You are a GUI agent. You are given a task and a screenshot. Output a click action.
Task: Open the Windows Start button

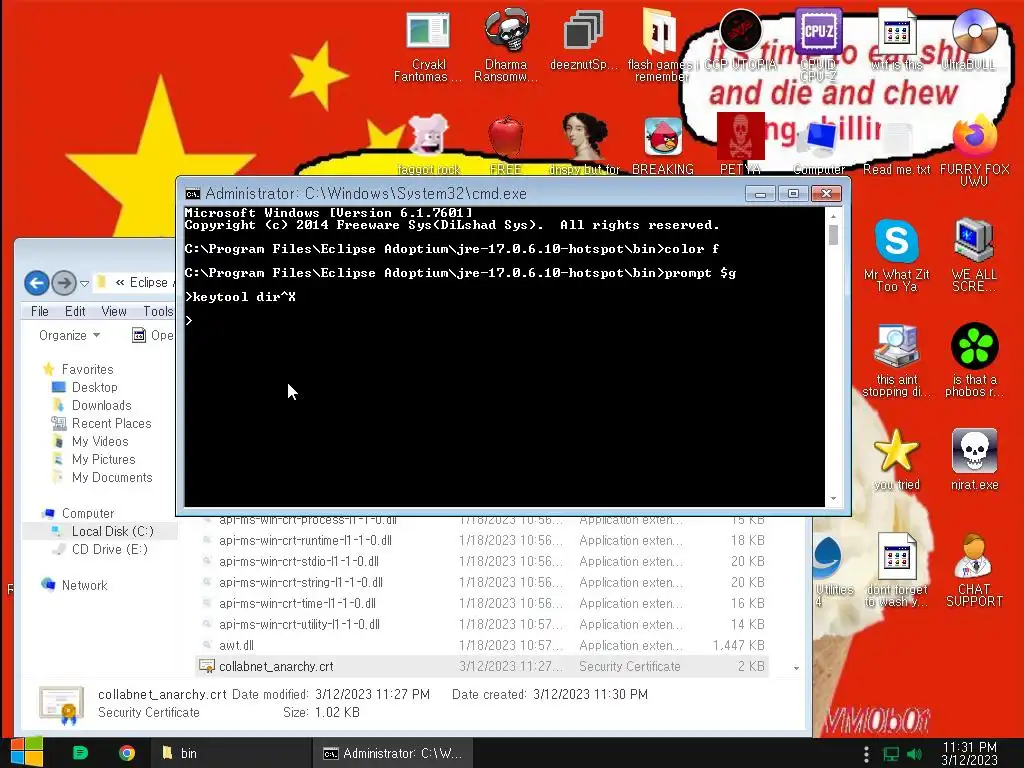pos(26,752)
